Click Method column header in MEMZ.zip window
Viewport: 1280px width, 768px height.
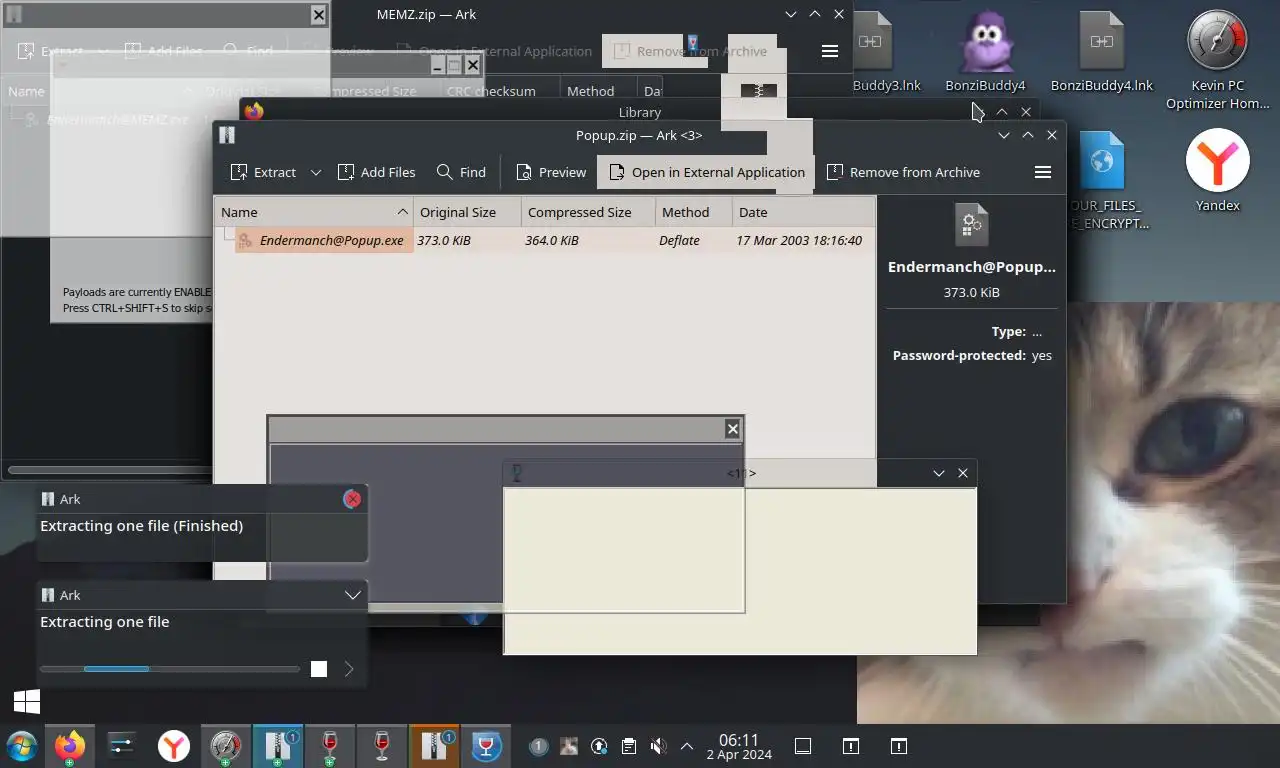coord(590,91)
